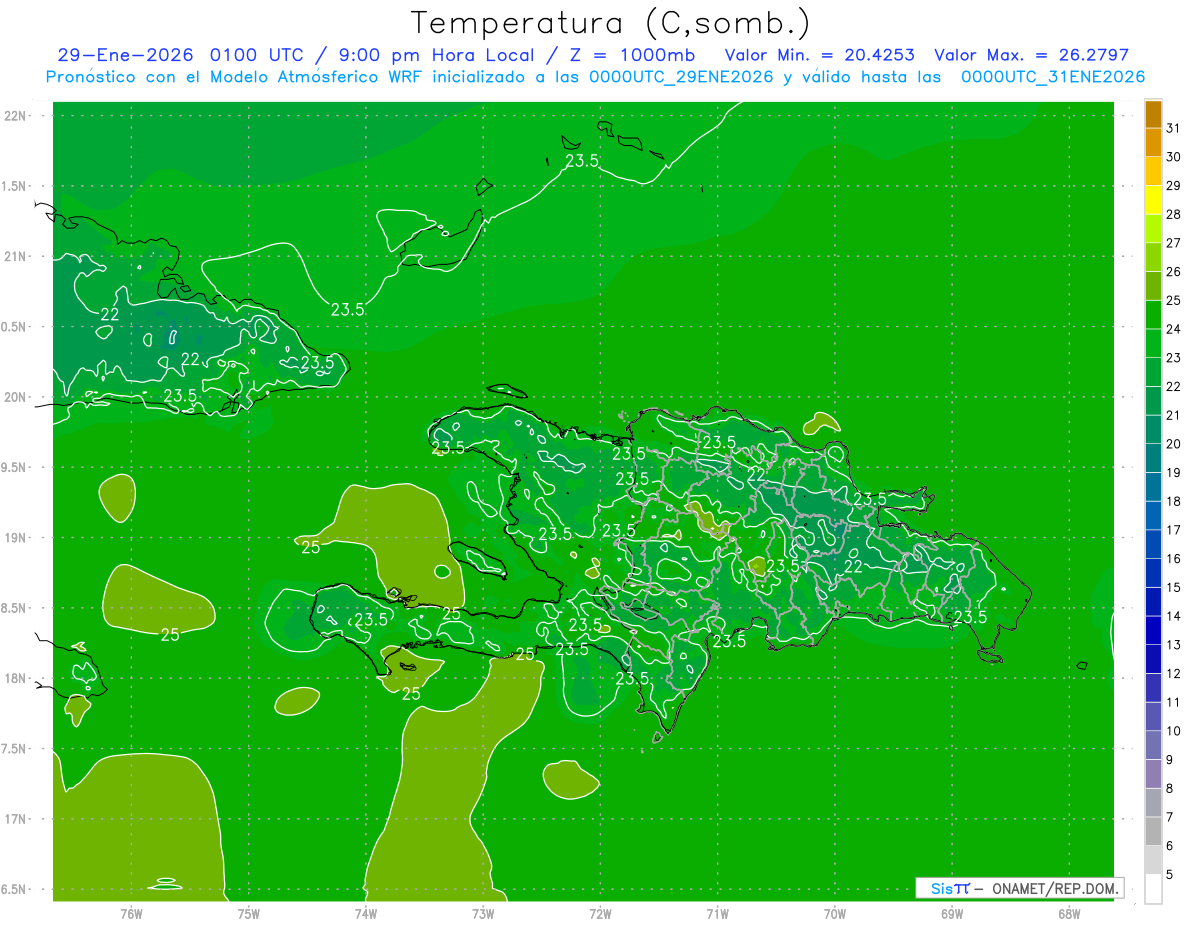Select the purple legend swatch between 9 and 10
The height and width of the screenshot is (927, 1200).
[1153, 745]
